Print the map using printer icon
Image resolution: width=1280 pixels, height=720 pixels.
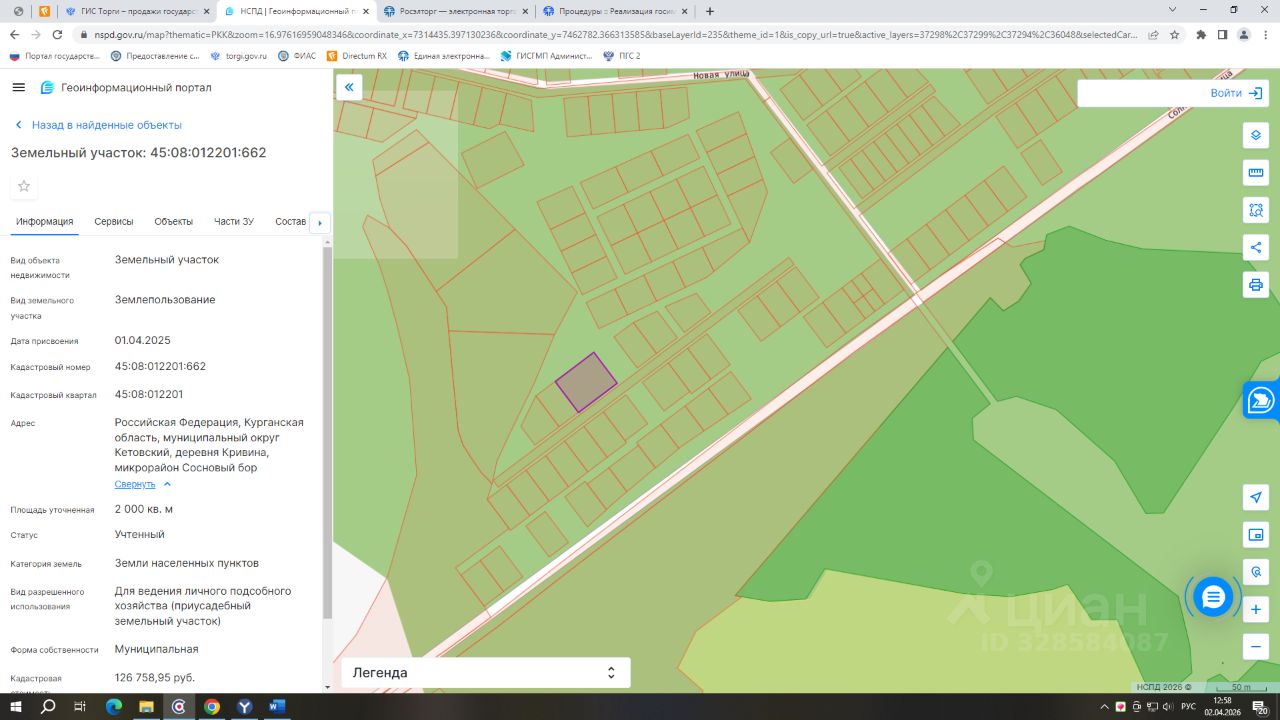(1256, 285)
